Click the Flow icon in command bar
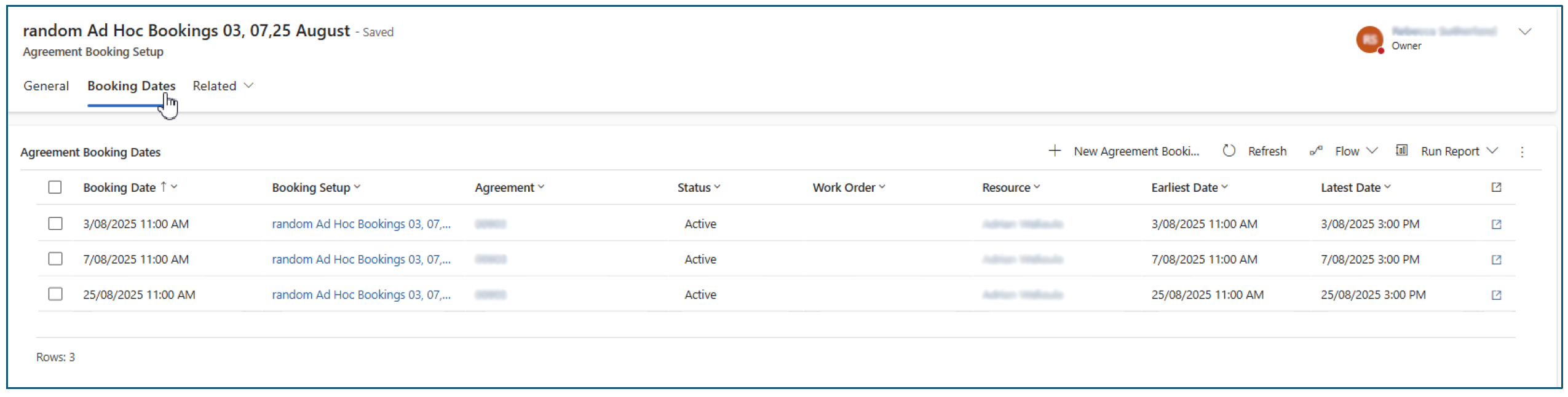The width and height of the screenshot is (1568, 397). [x=1316, y=151]
